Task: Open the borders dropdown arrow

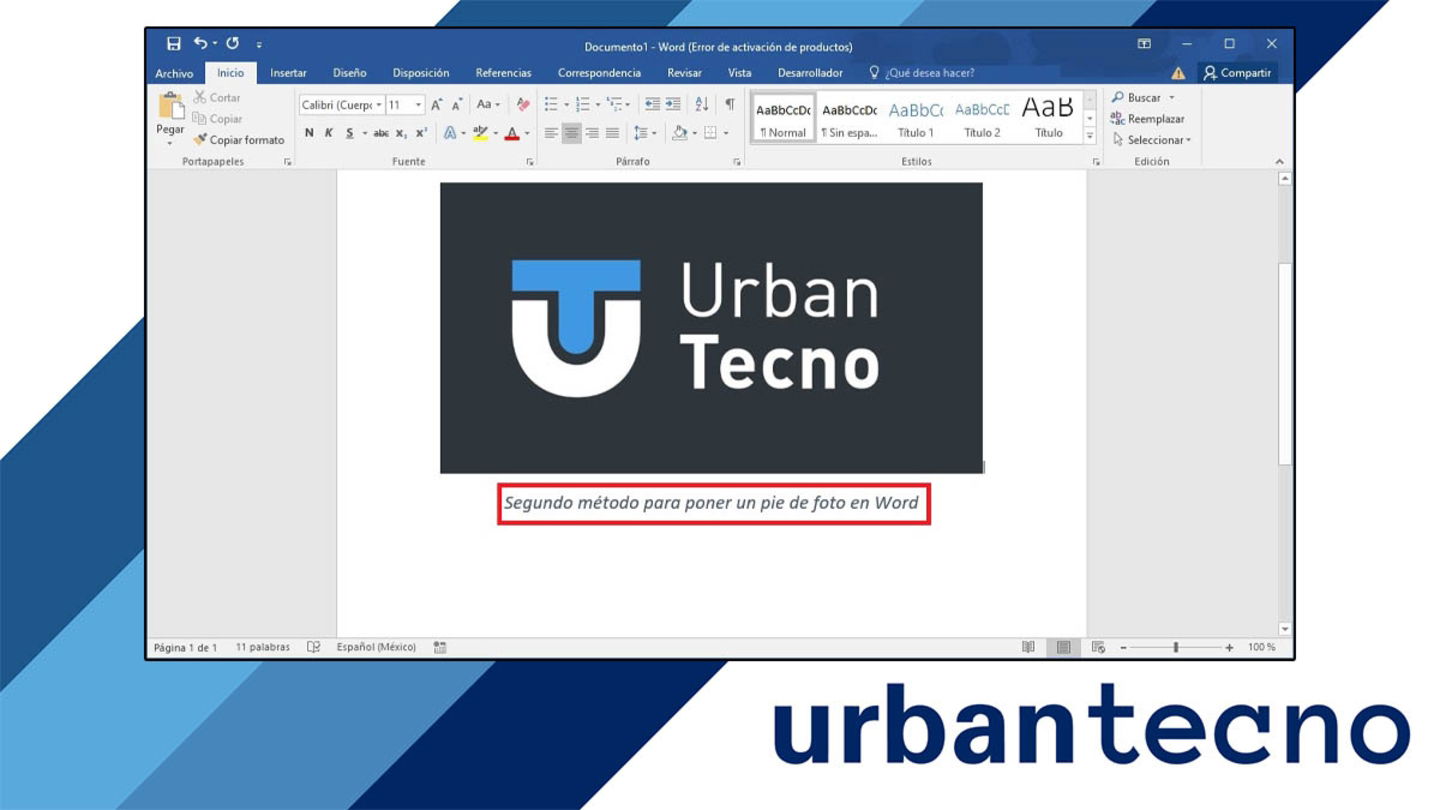Action: (726, 133)
